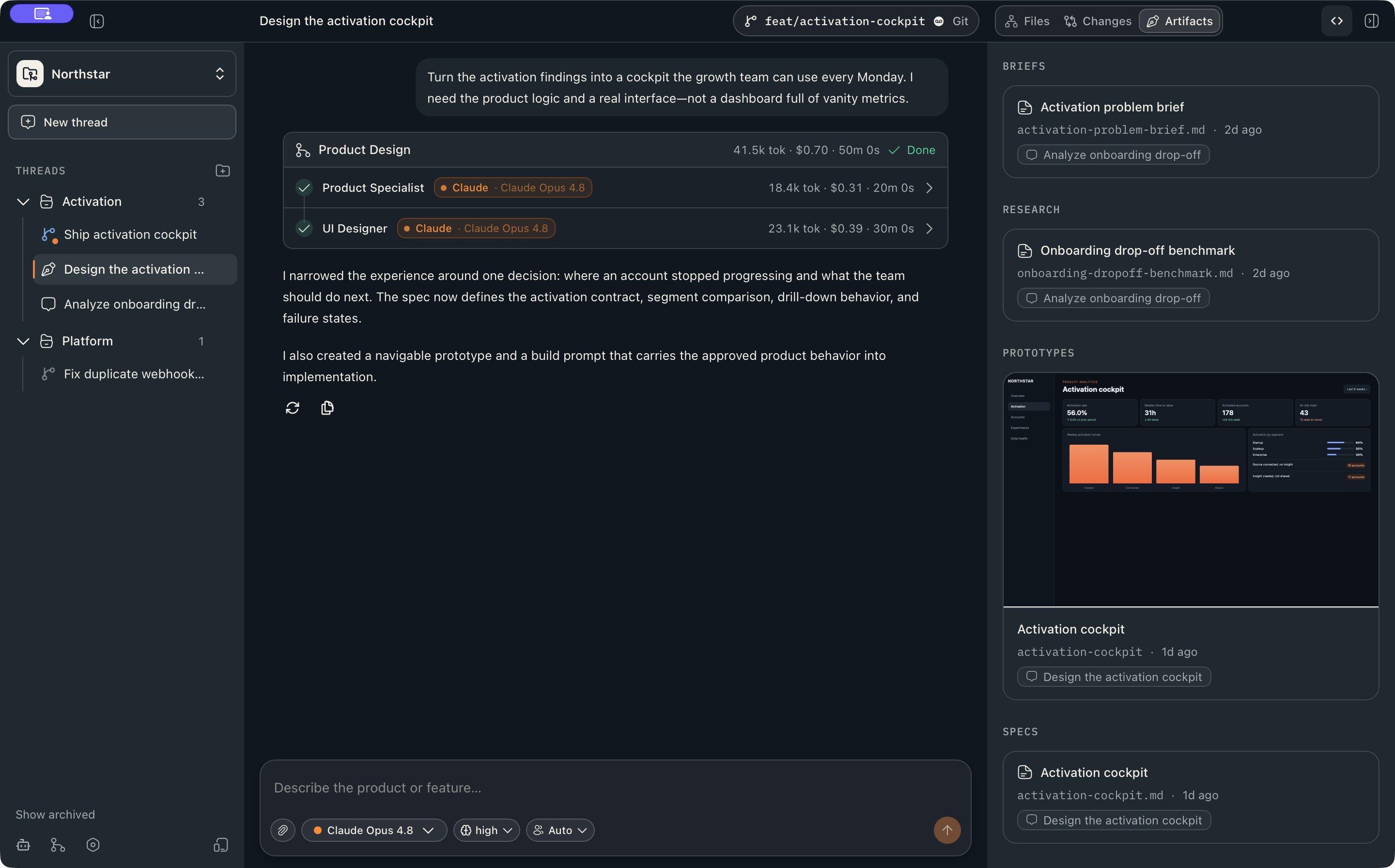The height and width of the screenshot is (868, 1395).
Task: Start a New thread
Action: tap(122, 122)
